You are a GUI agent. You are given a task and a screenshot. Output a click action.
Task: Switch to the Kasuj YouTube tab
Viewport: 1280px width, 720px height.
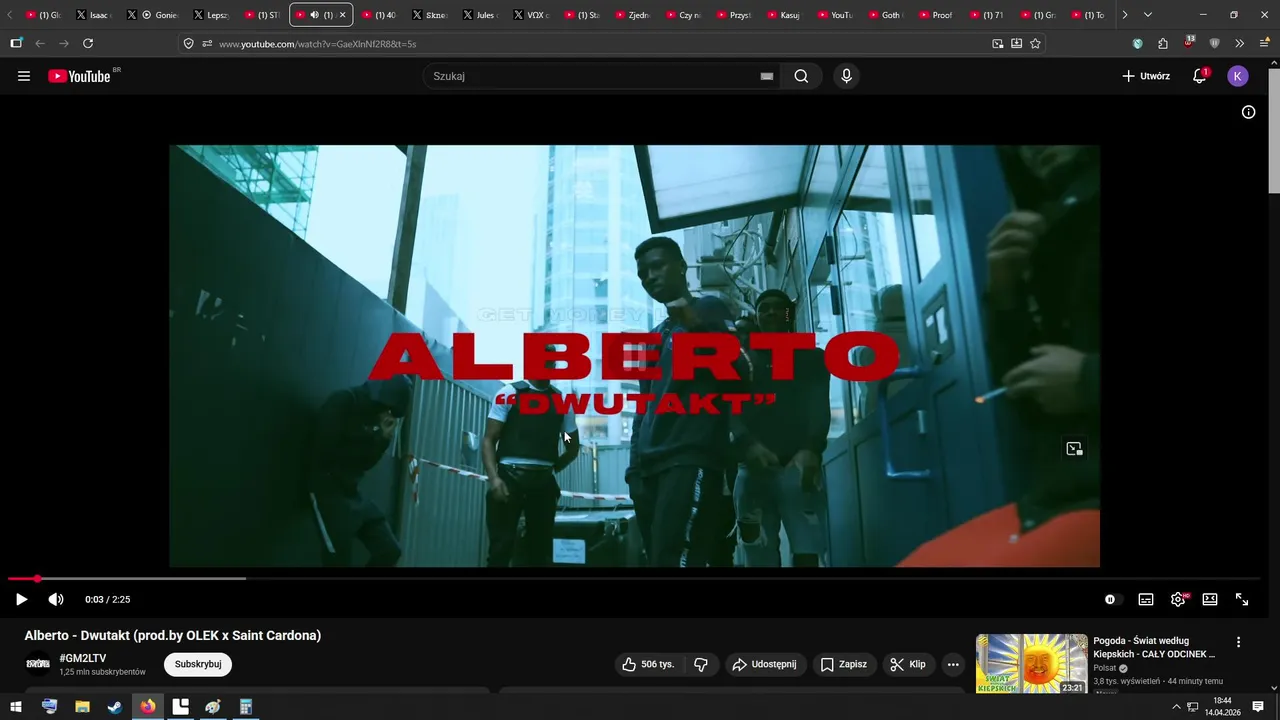(x=785, y=15)
